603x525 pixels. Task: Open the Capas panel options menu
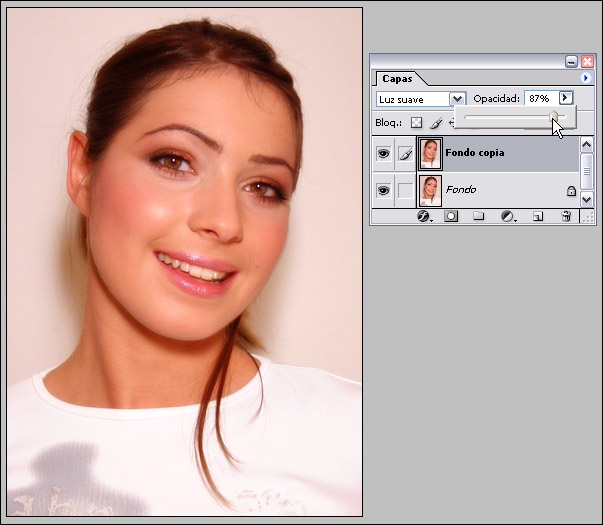(x=586, y=77)
